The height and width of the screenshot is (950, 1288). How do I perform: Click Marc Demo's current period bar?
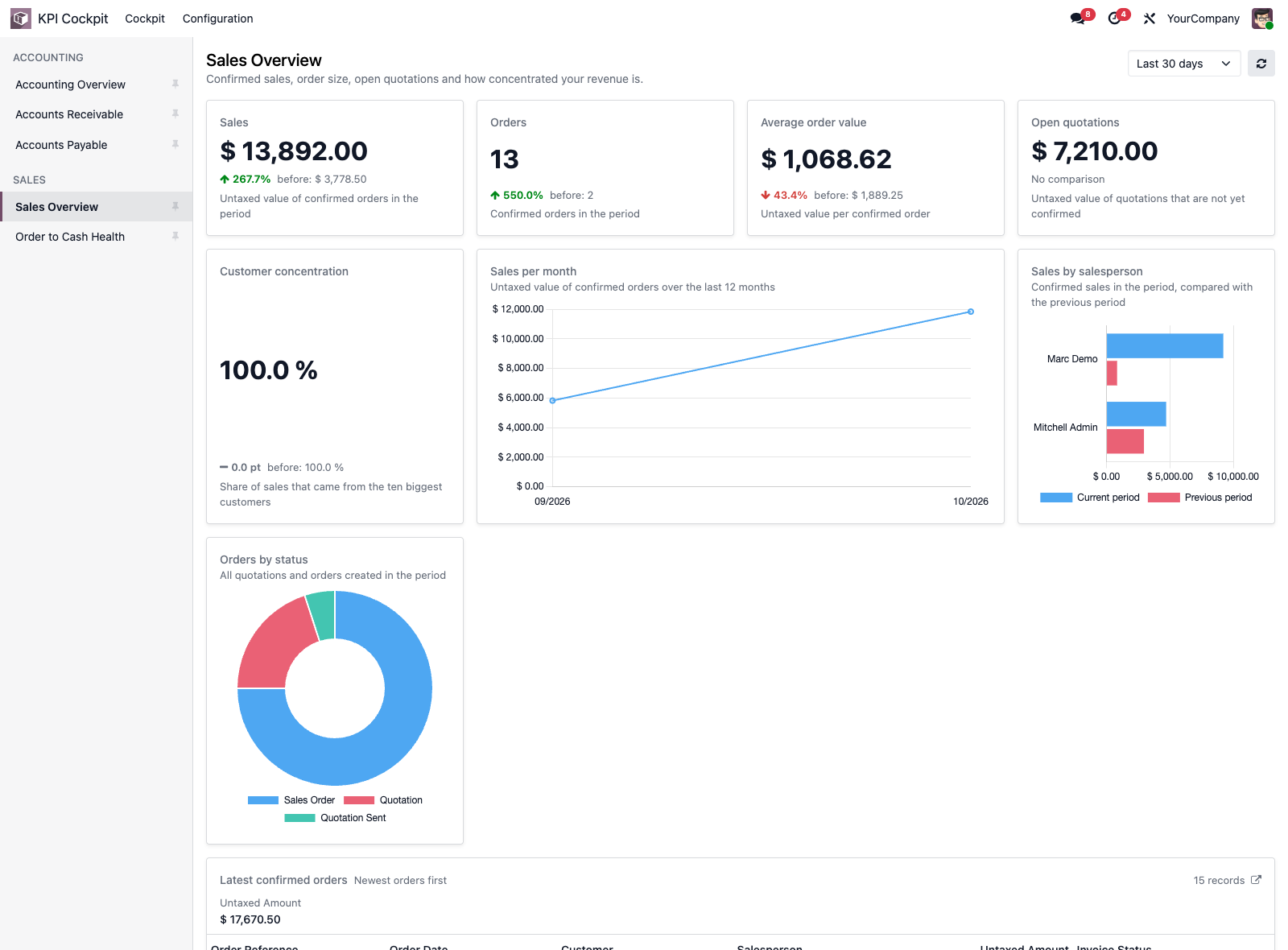coord(1165,346)
